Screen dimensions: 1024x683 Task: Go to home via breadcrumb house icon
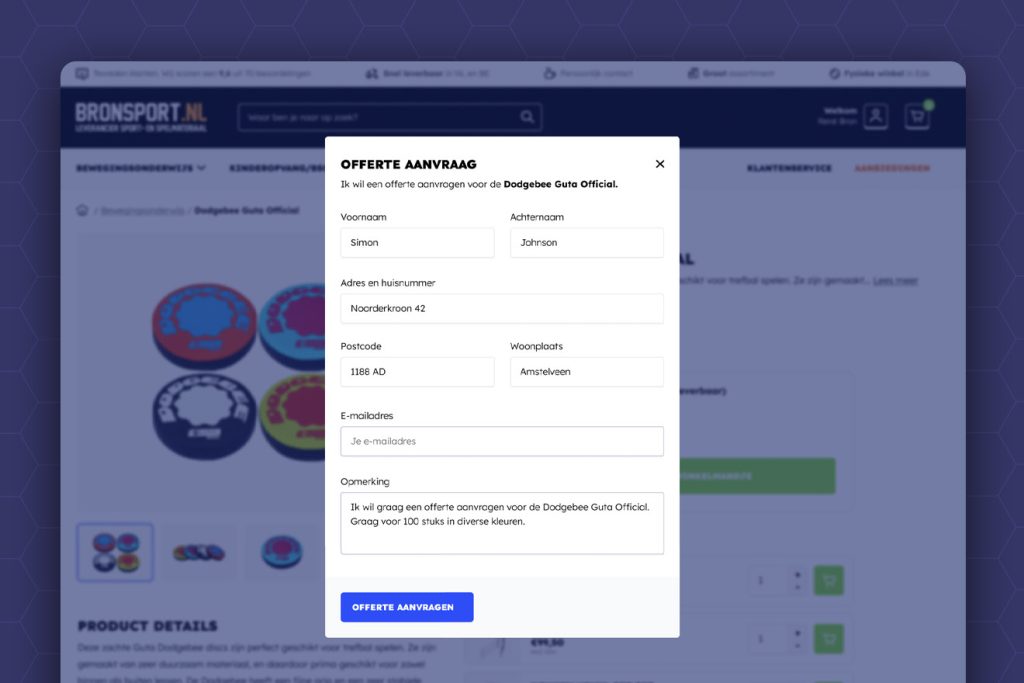[83, 210]
